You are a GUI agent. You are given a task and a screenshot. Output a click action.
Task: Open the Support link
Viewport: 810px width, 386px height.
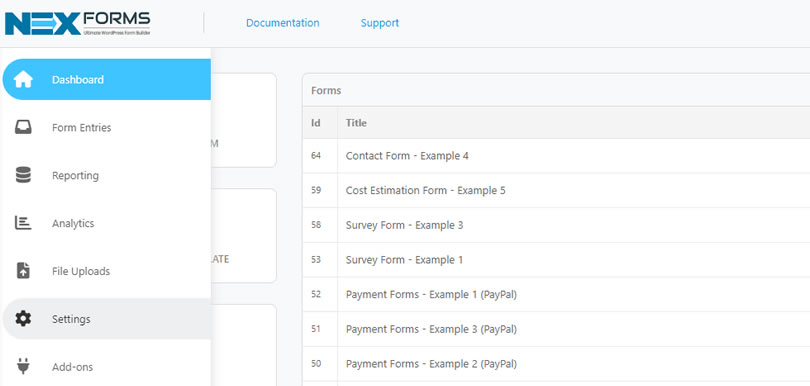point(380,23)
